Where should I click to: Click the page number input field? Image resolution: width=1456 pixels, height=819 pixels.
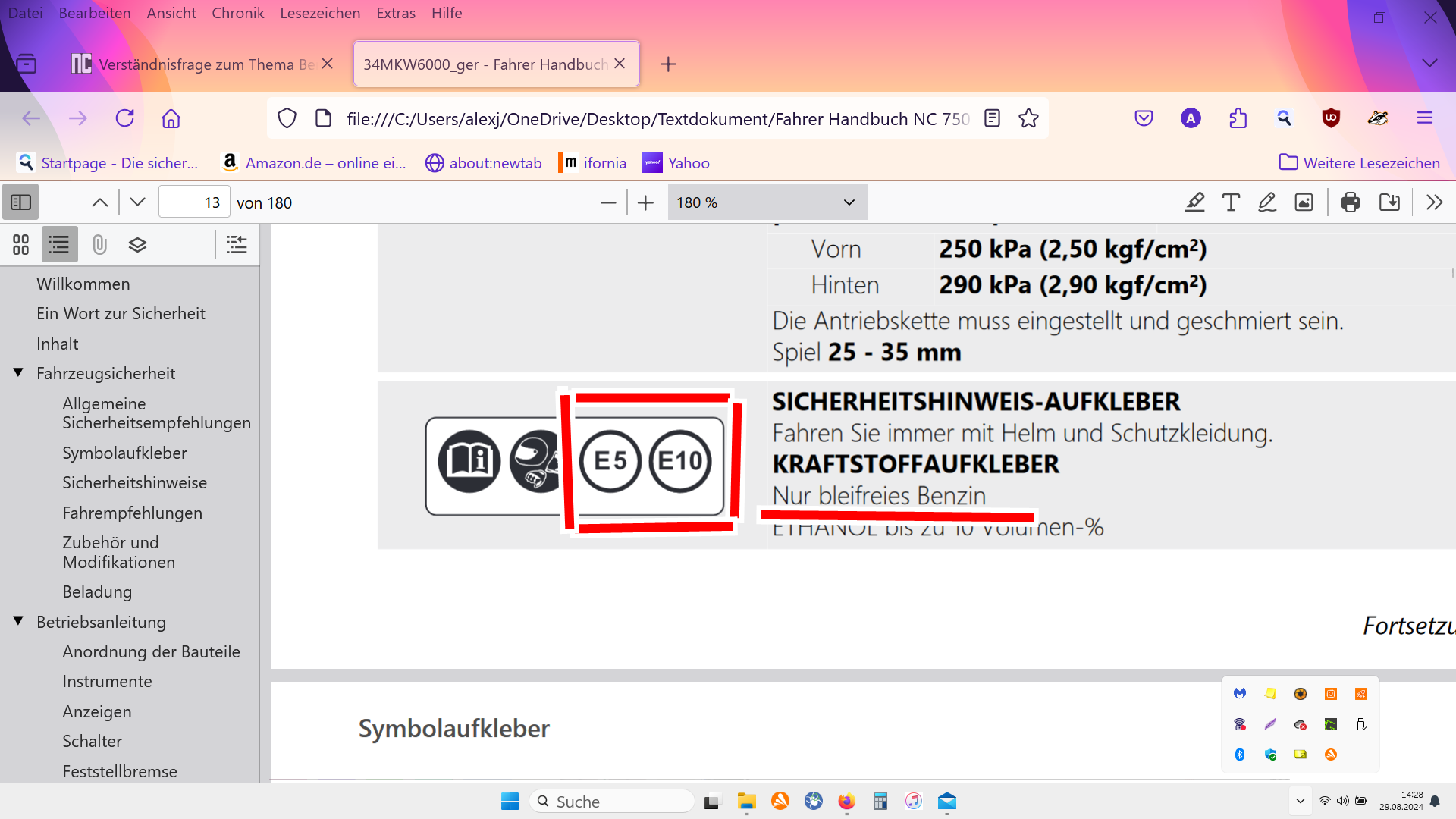coord(194,202)
